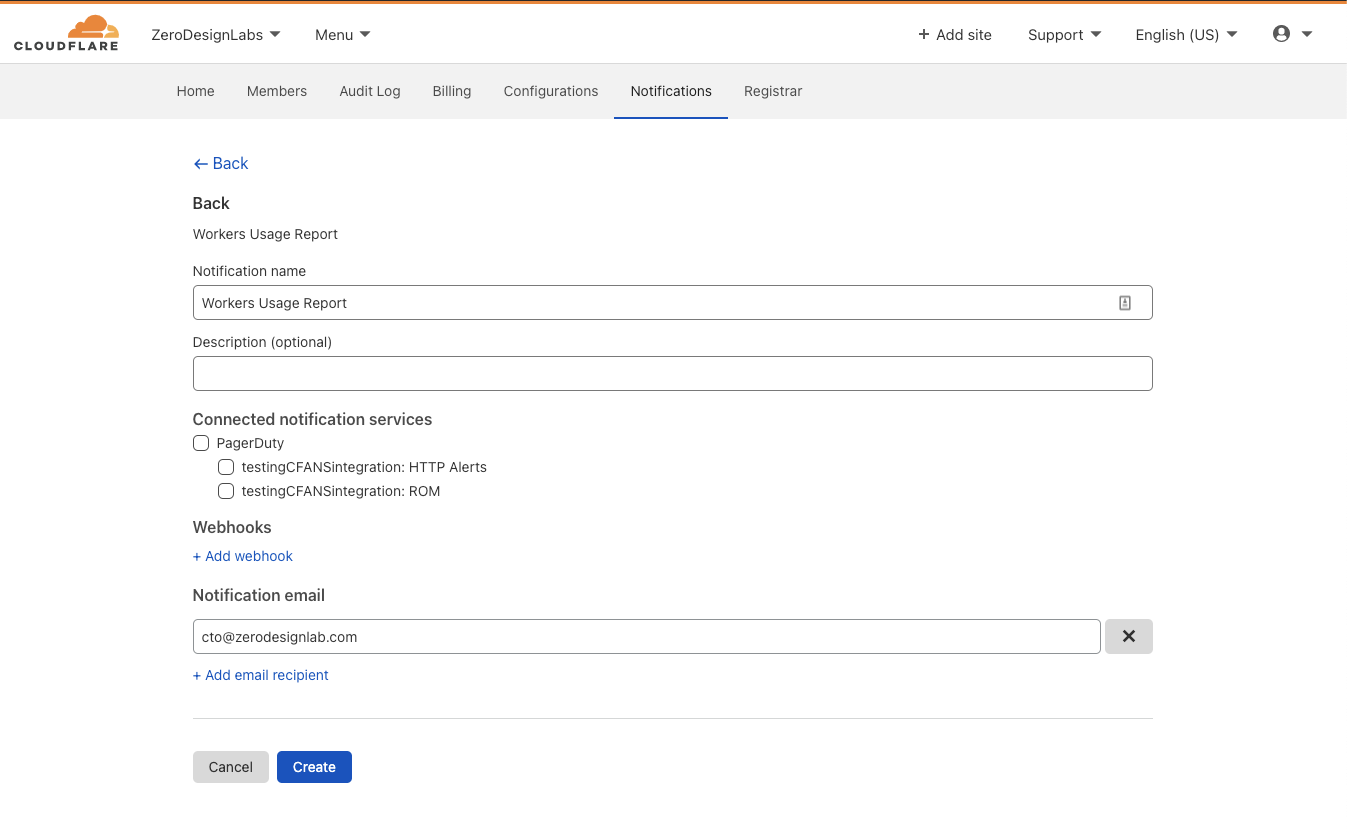Switch to the Members tab
This screenshot has height=833, width=1347.
tap(277, 91)
